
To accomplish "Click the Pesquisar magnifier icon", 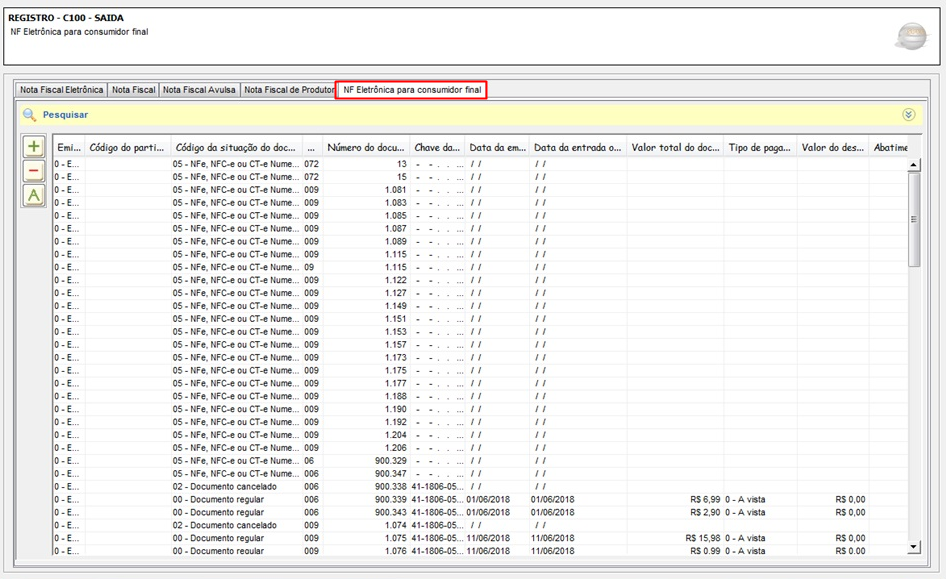I will [29, 114].
